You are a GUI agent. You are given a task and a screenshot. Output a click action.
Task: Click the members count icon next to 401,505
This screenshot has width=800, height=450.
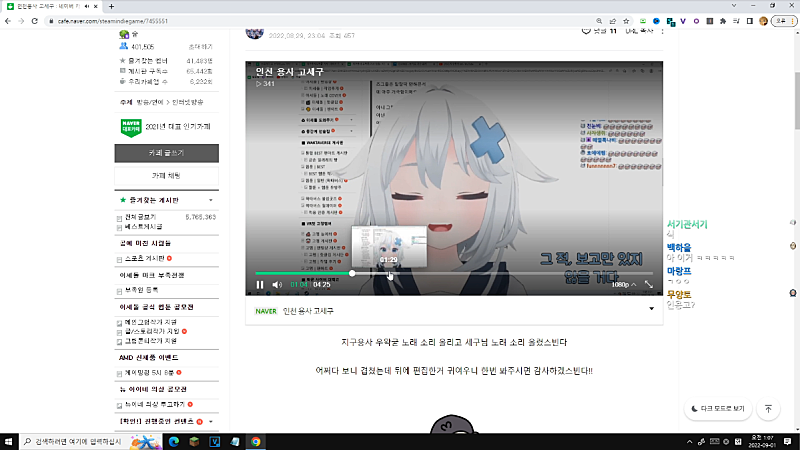tap(123, 46)
